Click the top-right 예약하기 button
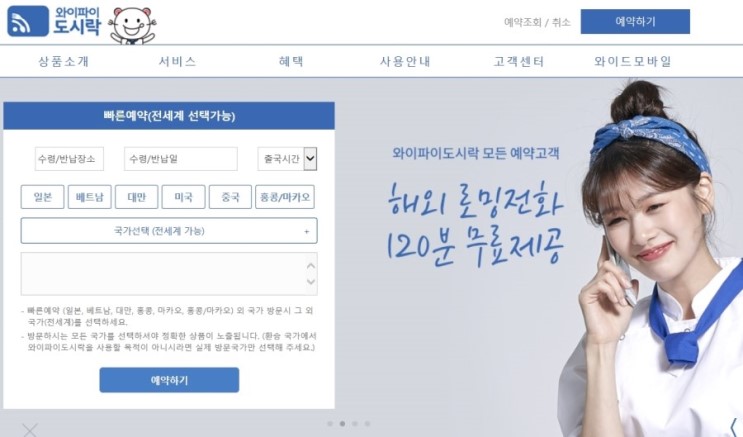This screenshot has height=437, width=743. click(x=635, y=21)
